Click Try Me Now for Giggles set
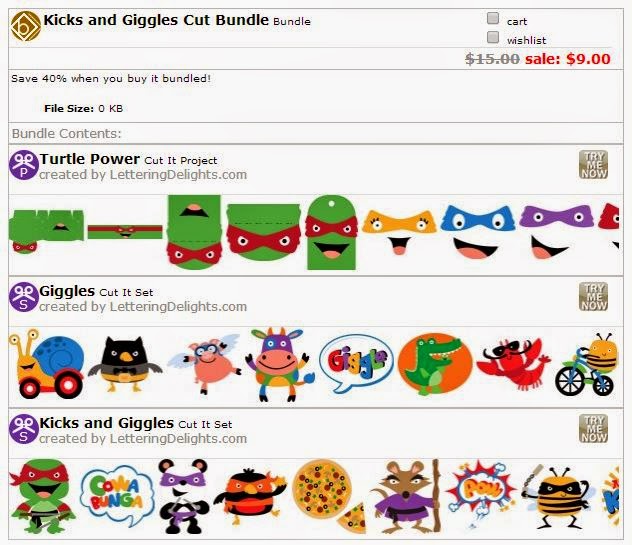Viewport: 632px width, 545px height. tap(593, 296)
